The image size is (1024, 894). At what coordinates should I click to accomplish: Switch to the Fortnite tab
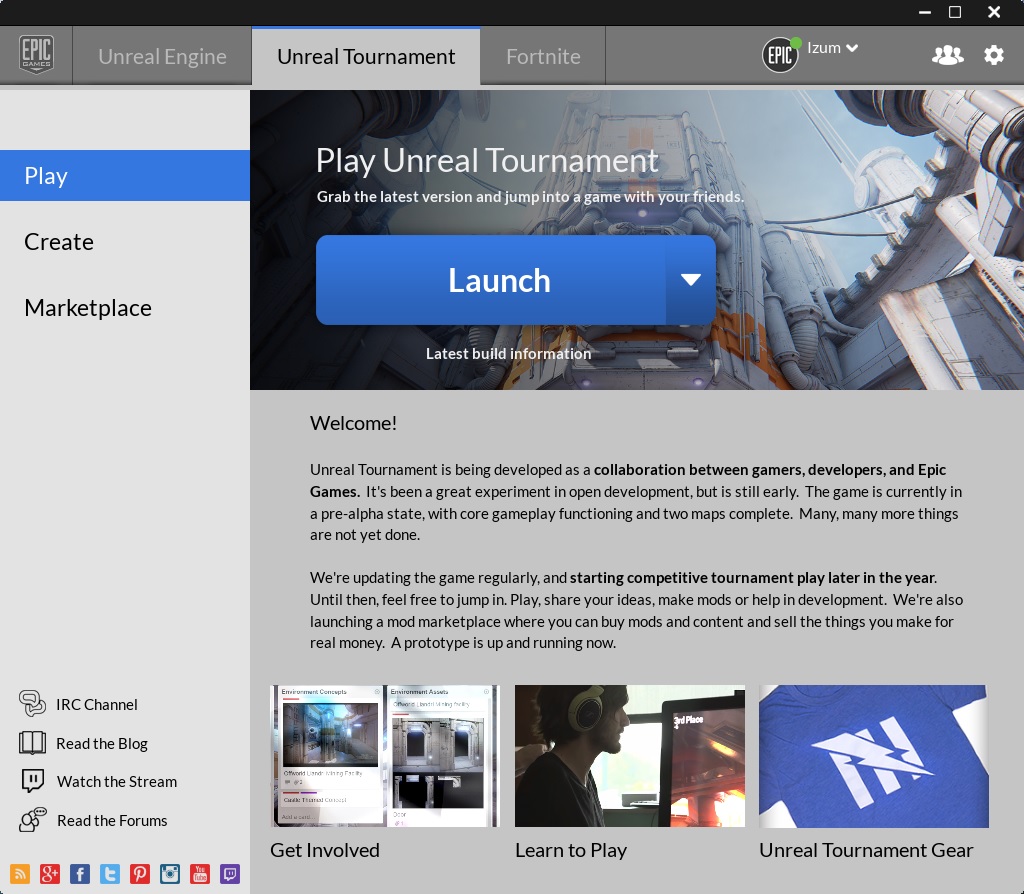point(543,57)
